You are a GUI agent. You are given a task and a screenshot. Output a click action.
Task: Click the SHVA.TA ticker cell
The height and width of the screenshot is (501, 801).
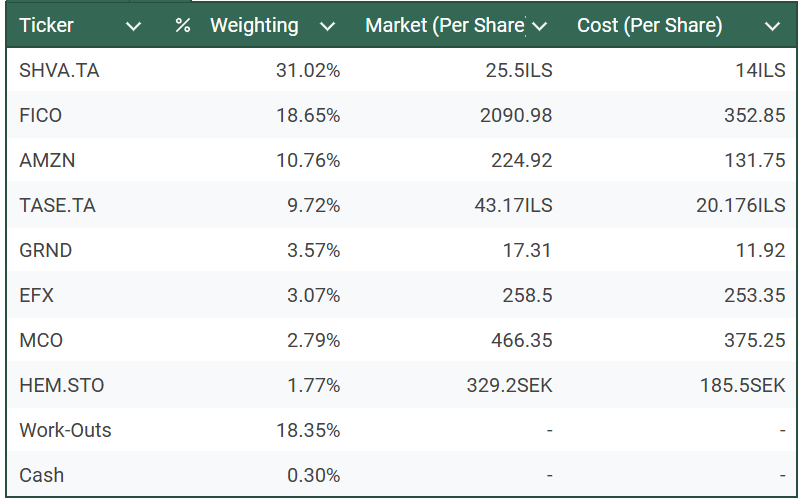(x=59, y=70)
